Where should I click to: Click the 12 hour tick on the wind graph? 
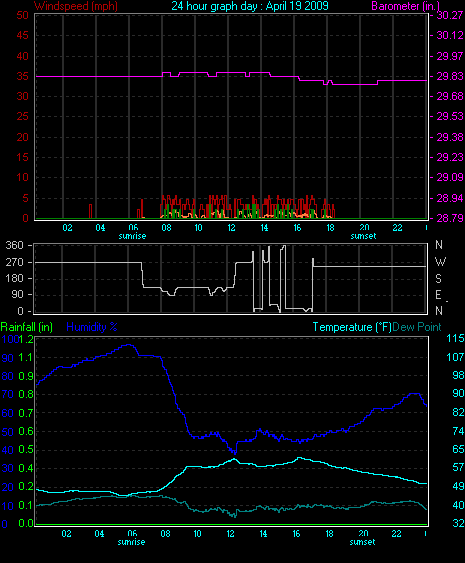point(231,228)
